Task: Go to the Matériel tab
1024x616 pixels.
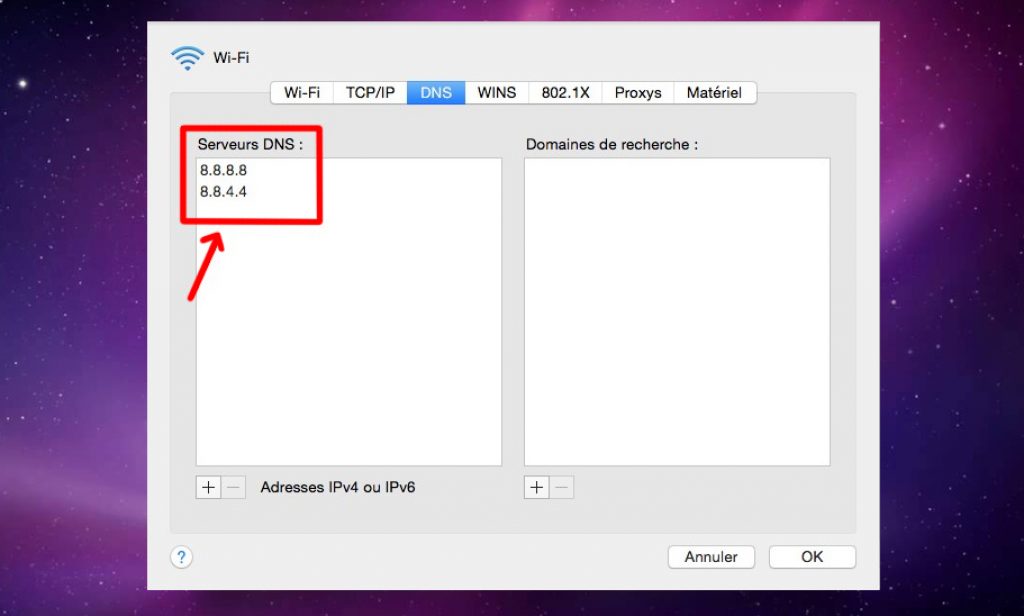Action: [x=714, y=93]
